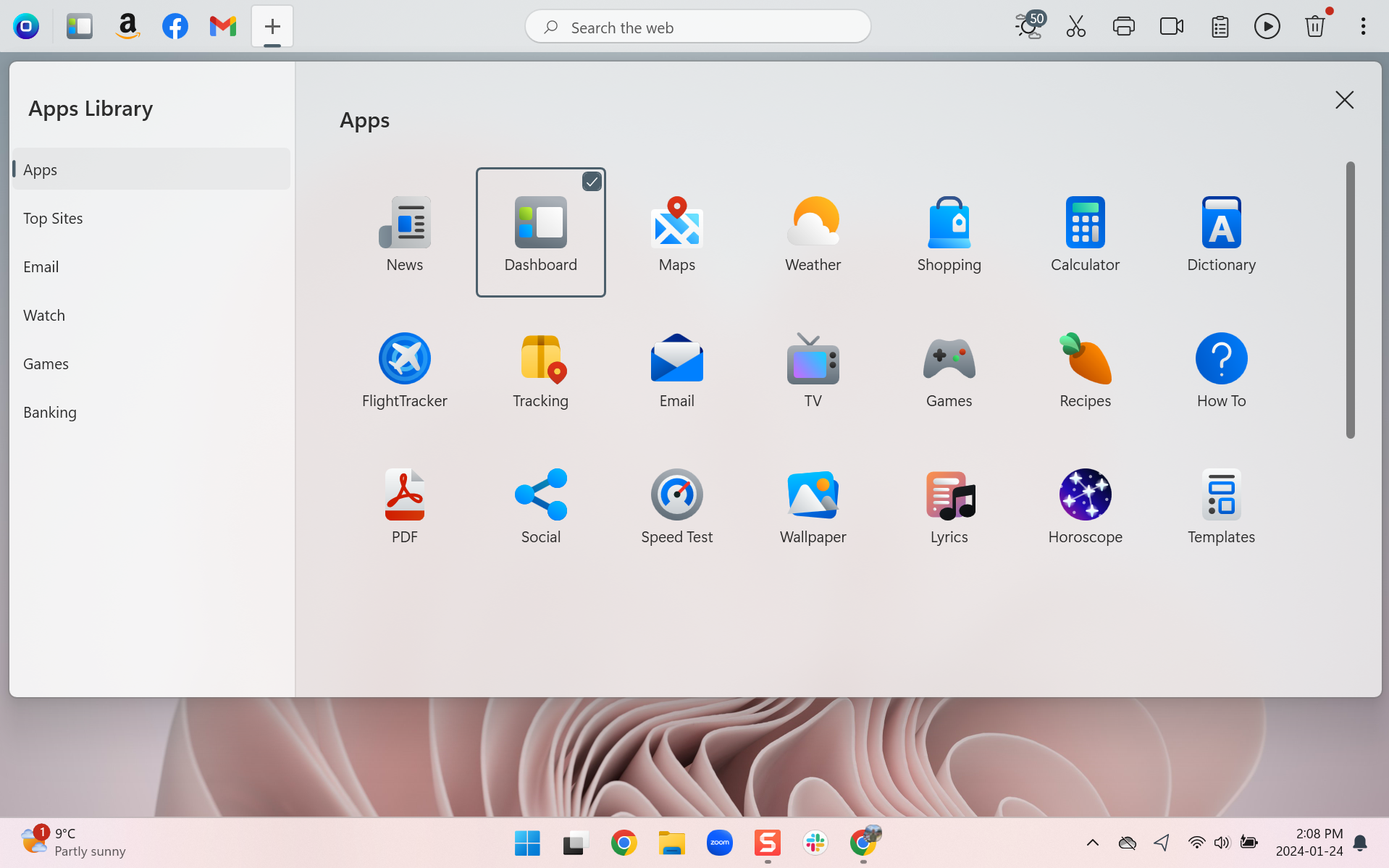Open Windows Start menu
Screen dimensions: 1389x868
click(x=527, y=843)
